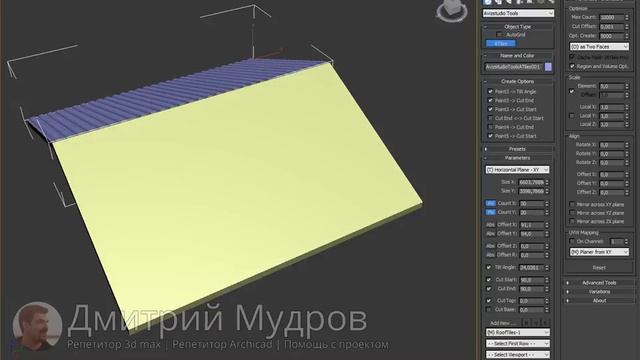Uncheck Point3 -> Cut End option
Screen dimensions: 640x360
pos(490,100)
